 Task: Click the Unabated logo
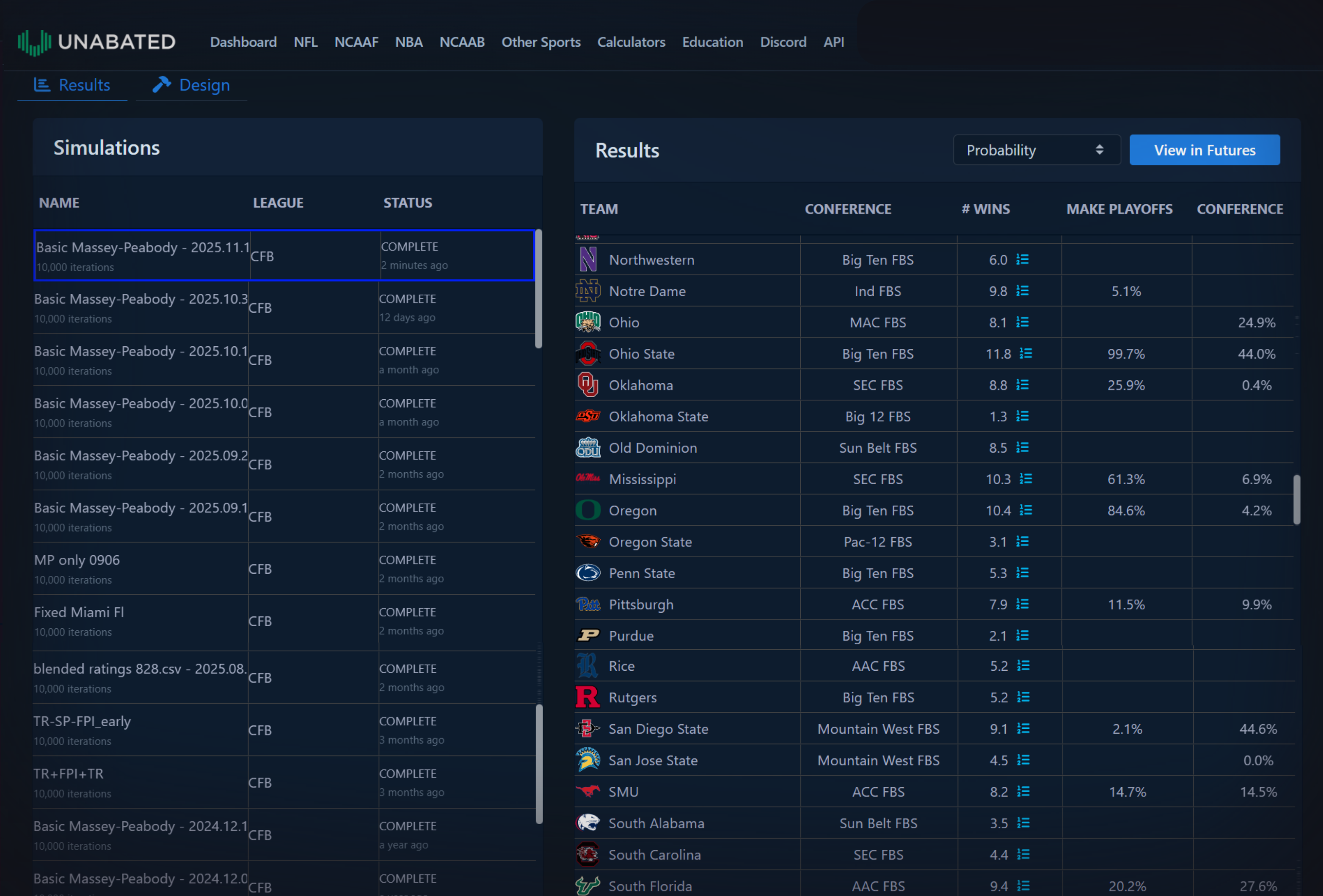(x=96, y=42)
